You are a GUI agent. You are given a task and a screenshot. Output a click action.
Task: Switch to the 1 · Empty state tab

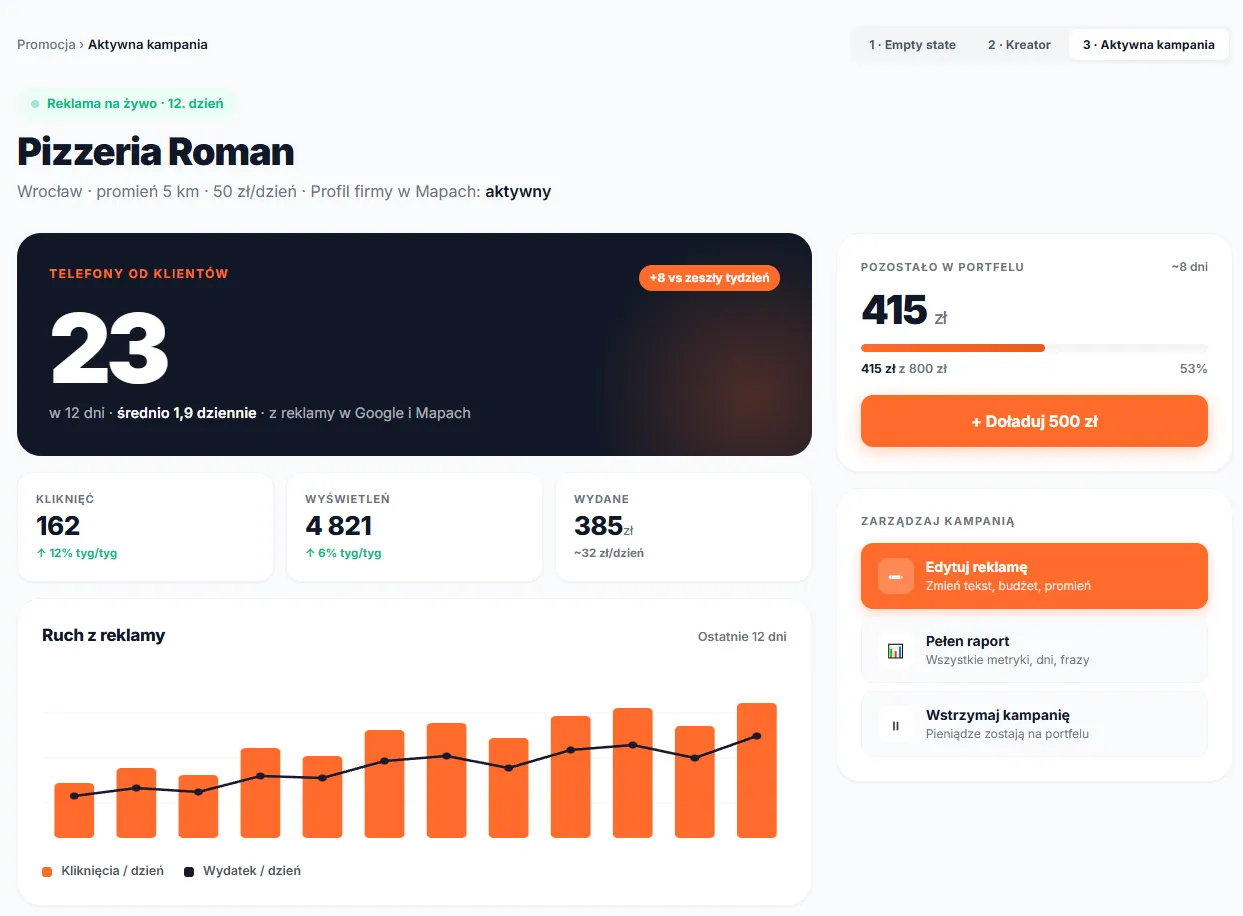(x=912, y=45)
